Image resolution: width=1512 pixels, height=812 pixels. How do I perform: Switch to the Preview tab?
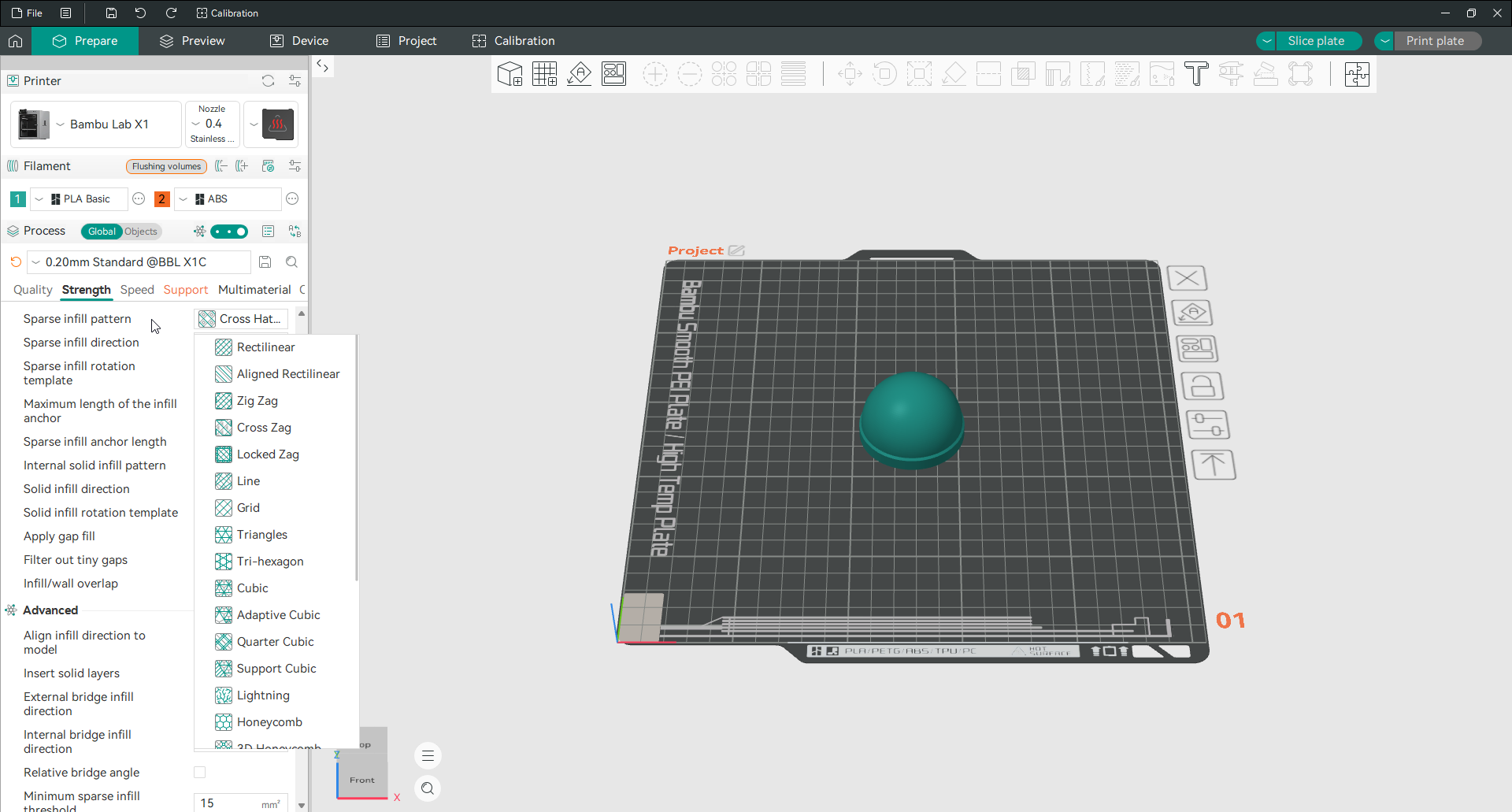click(192, 41)
